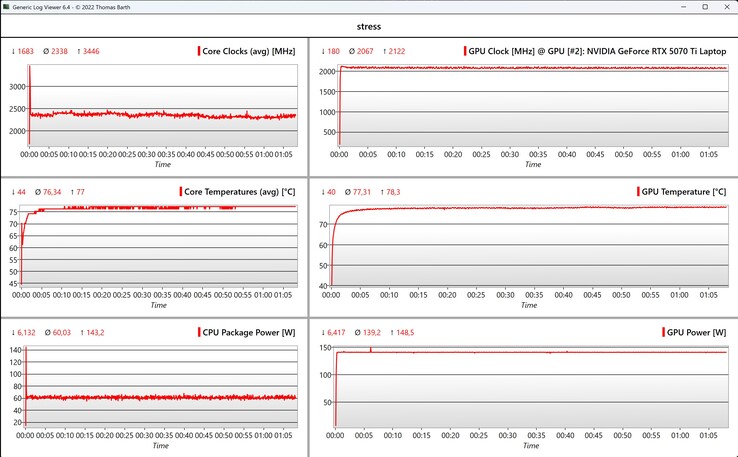Click the 1500 y-axis label in GPU Clock
Image resolution: width=738 pixels, height=457 pixels.
[327, 92]
